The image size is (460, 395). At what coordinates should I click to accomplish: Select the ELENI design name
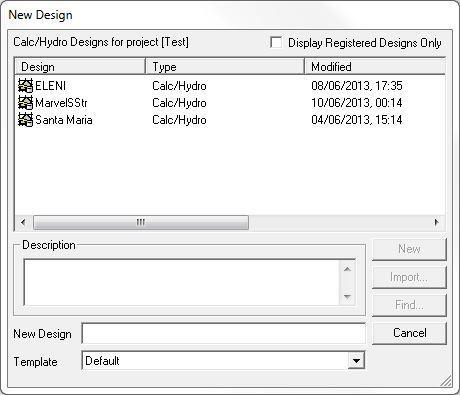coord(50,86)
